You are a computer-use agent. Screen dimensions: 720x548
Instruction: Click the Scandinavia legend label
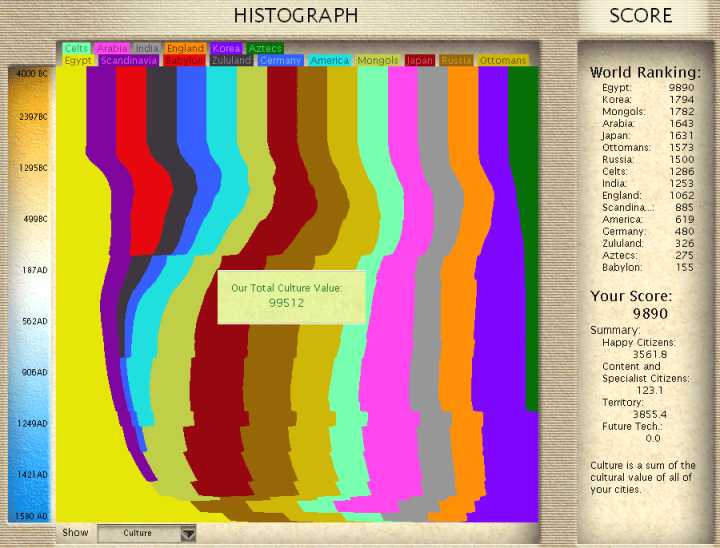pyautogui.click(x=129, y=60)
